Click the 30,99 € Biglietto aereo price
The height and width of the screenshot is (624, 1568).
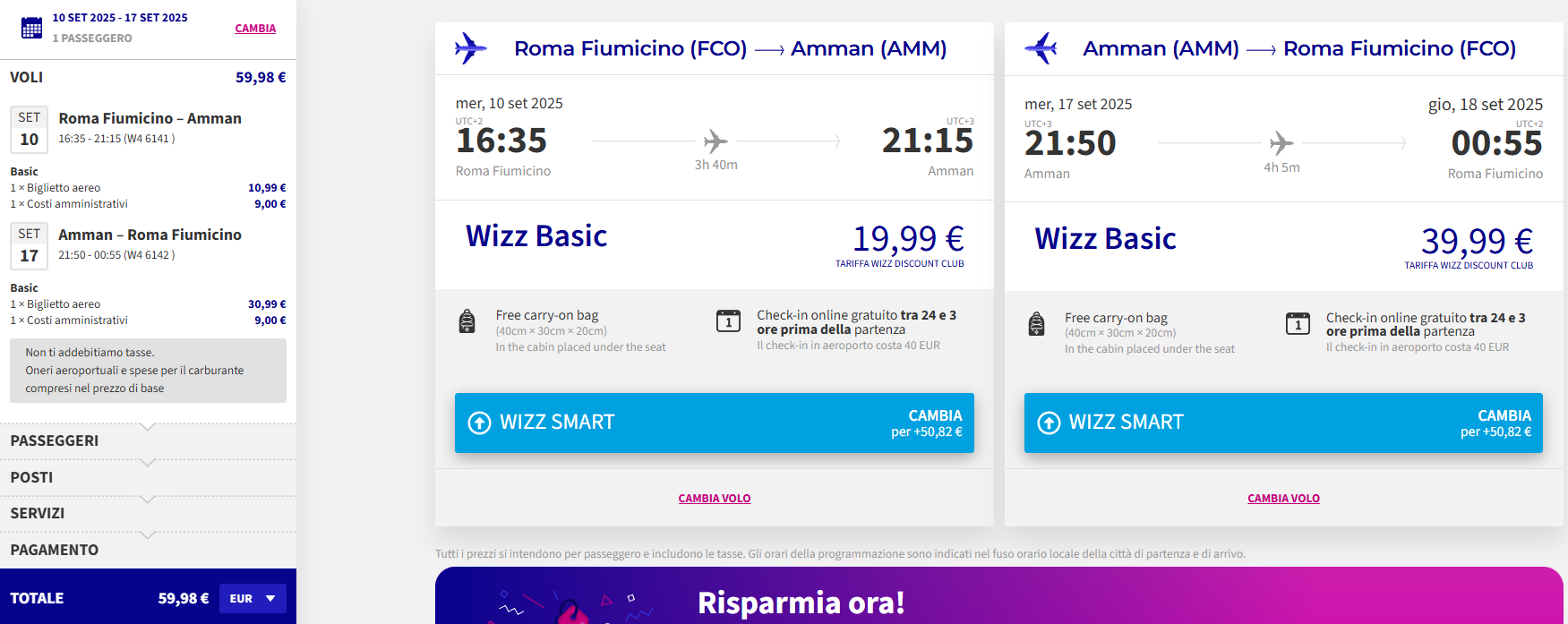267,304
